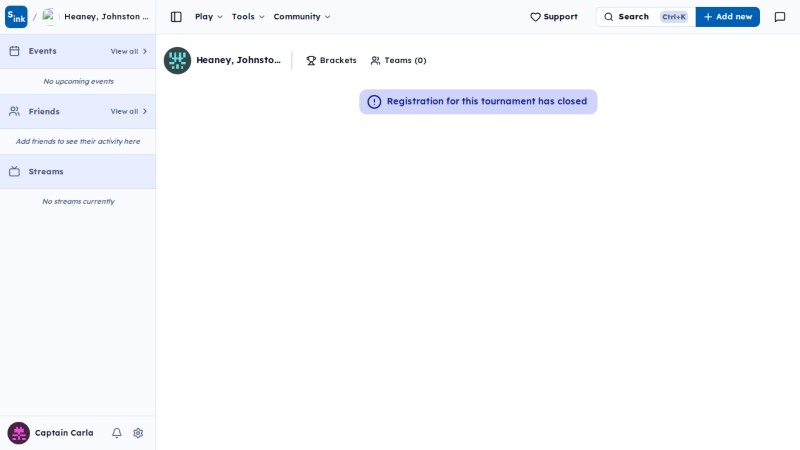Toggle the sidebar panel icon

(176, 17)
